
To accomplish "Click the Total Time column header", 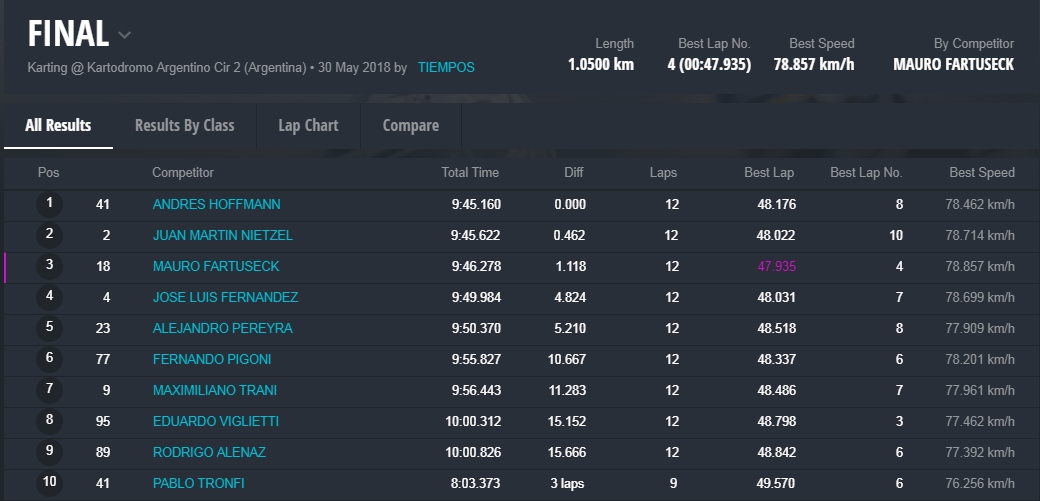I will click(x=470, y=173).
